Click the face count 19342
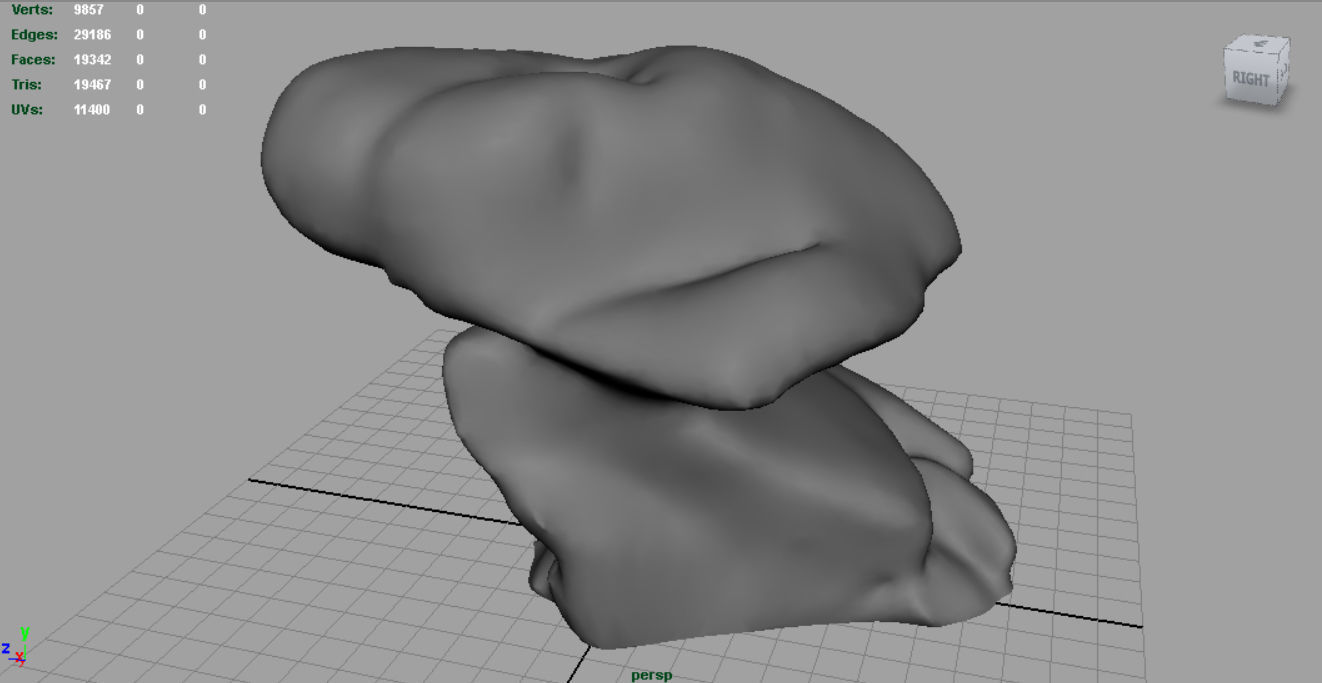Viewport: 1322px width, 683px height. coord(92,60)
